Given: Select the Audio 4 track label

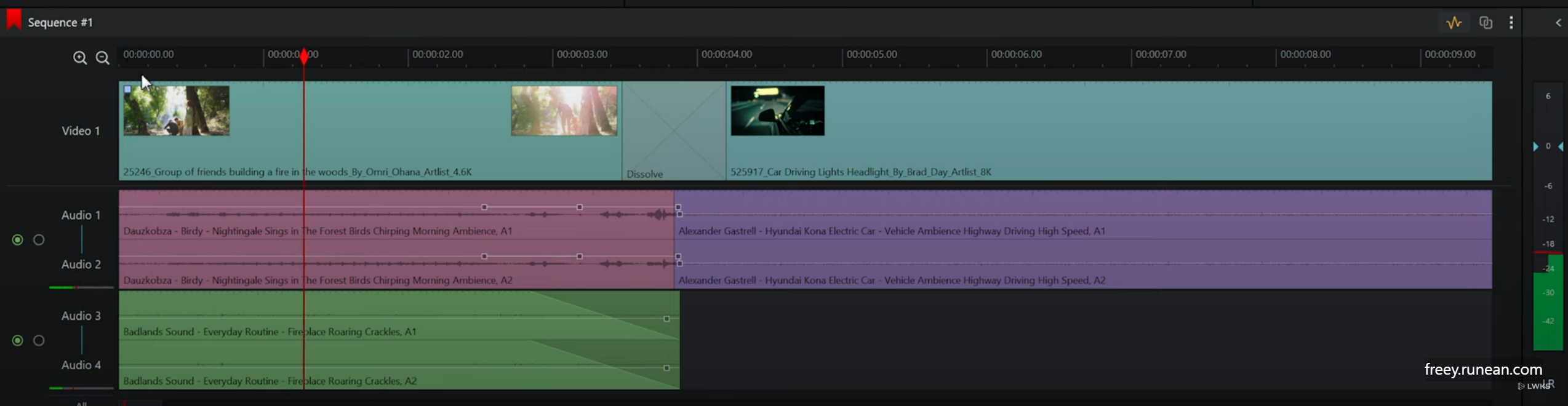Looking at the screenshot, I should click(x=81, y=365).
